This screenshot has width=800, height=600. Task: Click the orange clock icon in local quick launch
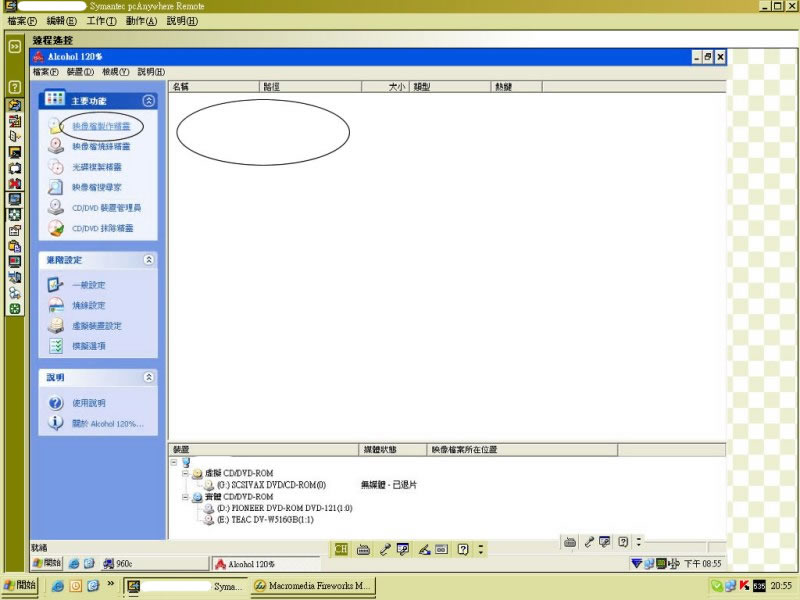76,586
